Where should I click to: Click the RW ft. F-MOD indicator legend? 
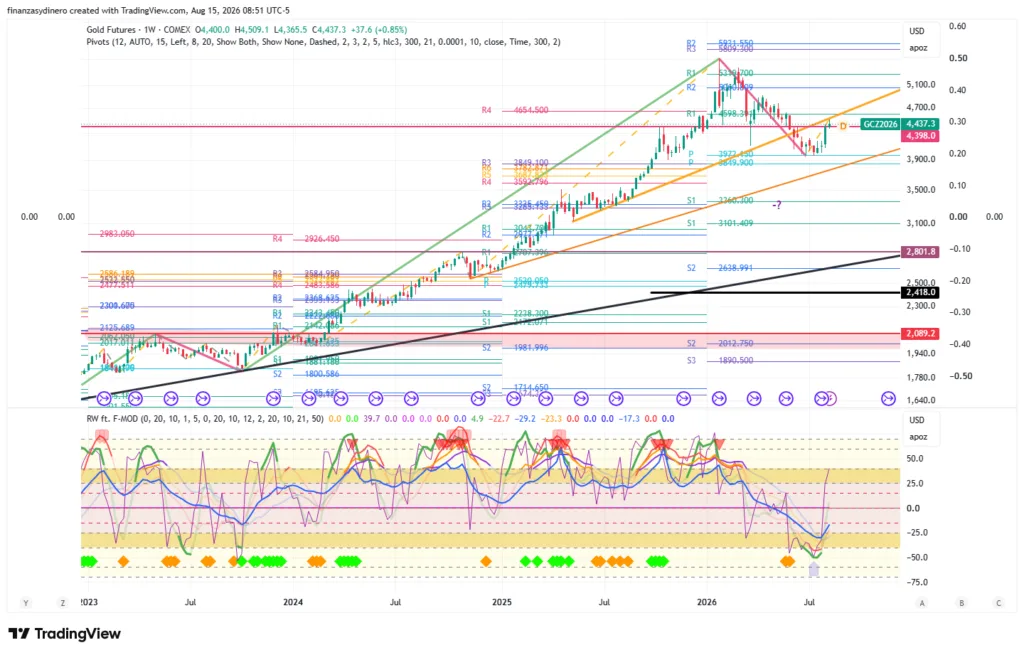(204, 419)
